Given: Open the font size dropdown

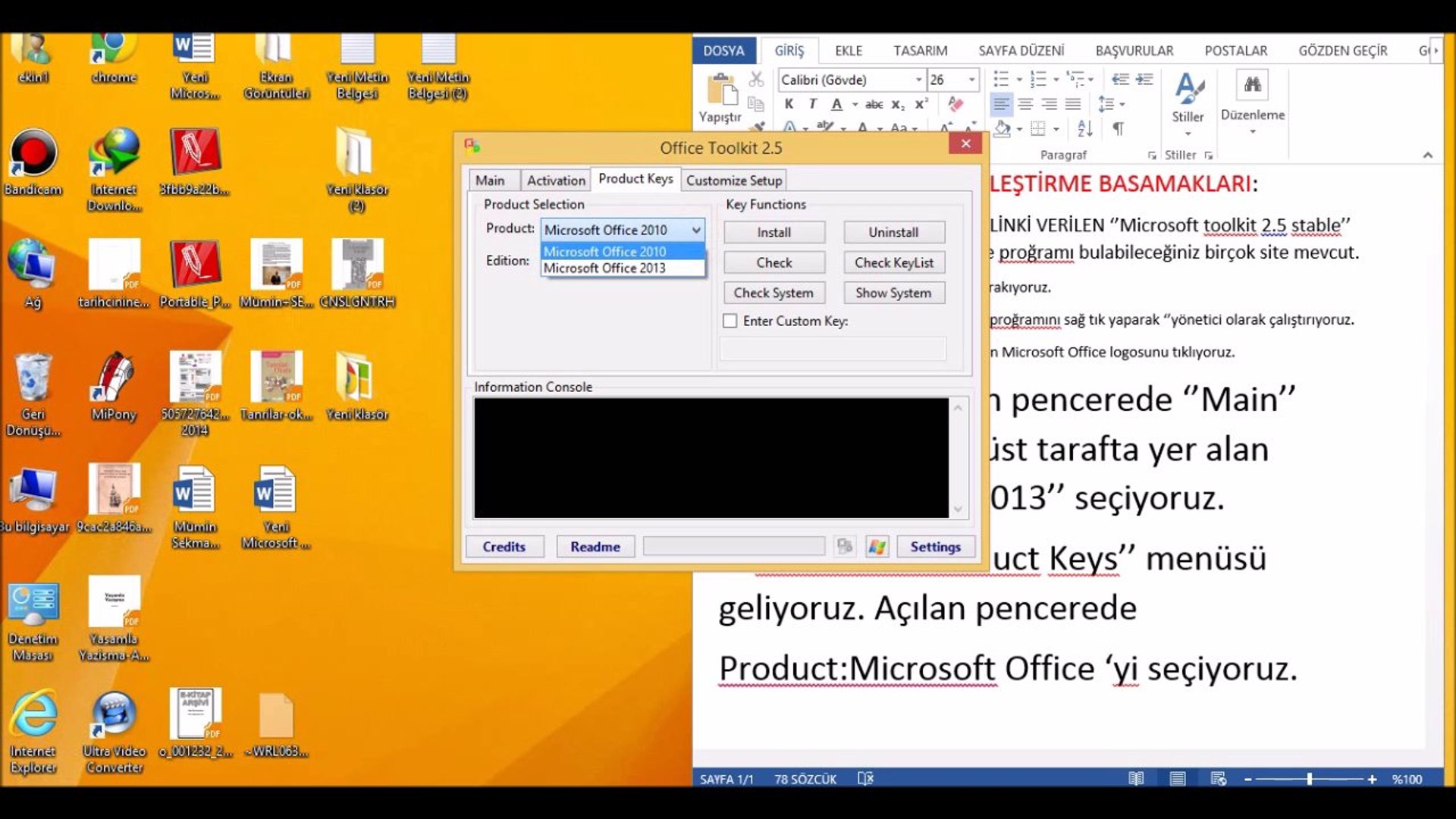Looking at the screenshot, I should click(971, 80).
